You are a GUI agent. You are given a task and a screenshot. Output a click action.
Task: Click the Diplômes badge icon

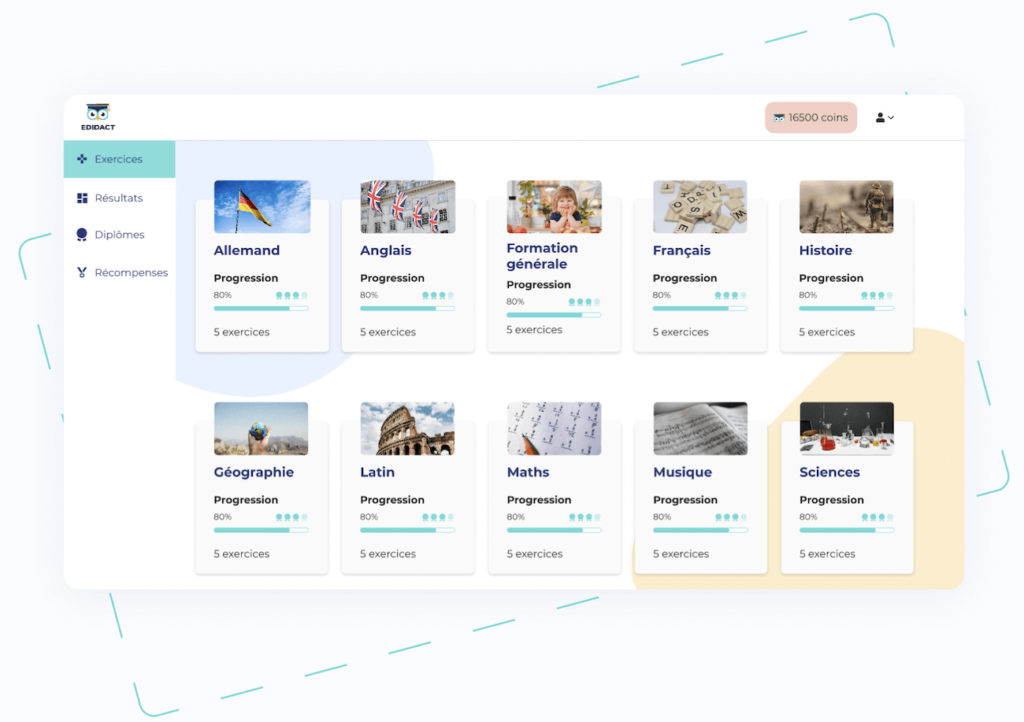click(82, 235)
